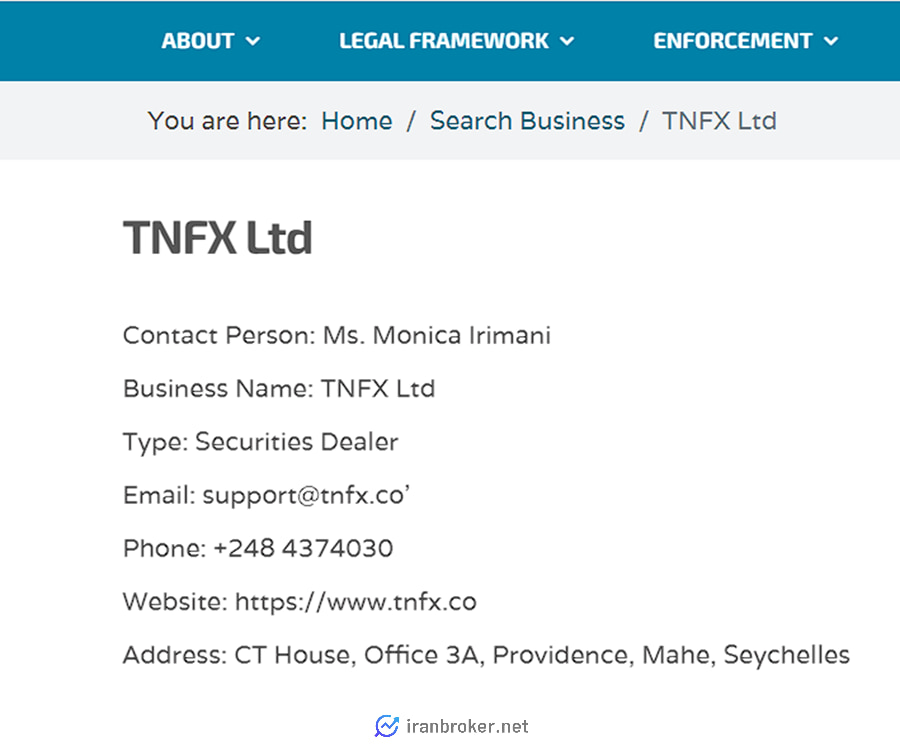Image resolution: width=900 pixels, height=746 pixels.
Task: Click the TNFX Ltd page heading
Action: pyautogui.click(x=218, y=238)
